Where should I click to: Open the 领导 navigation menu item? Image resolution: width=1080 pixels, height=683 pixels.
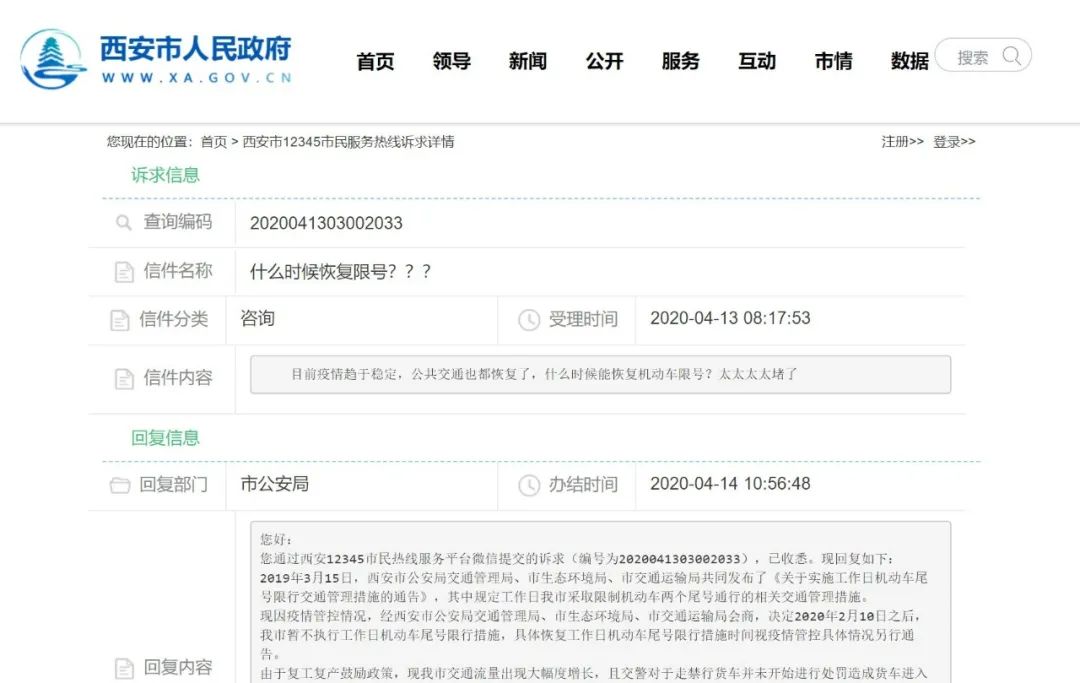(452, 61)
